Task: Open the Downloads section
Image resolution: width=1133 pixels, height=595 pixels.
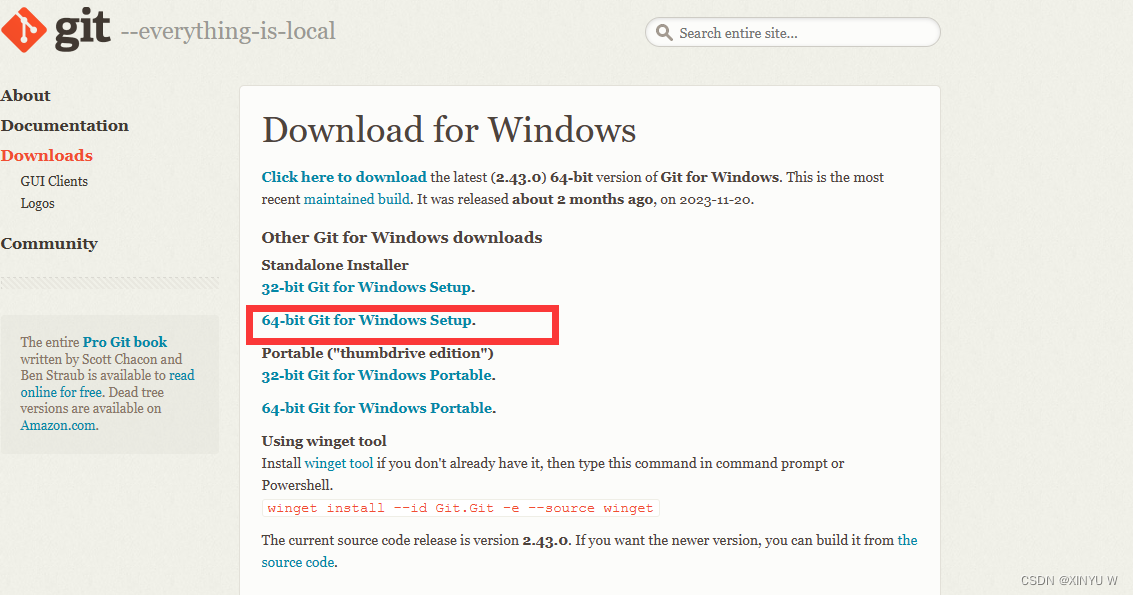Action: [46, 155]
